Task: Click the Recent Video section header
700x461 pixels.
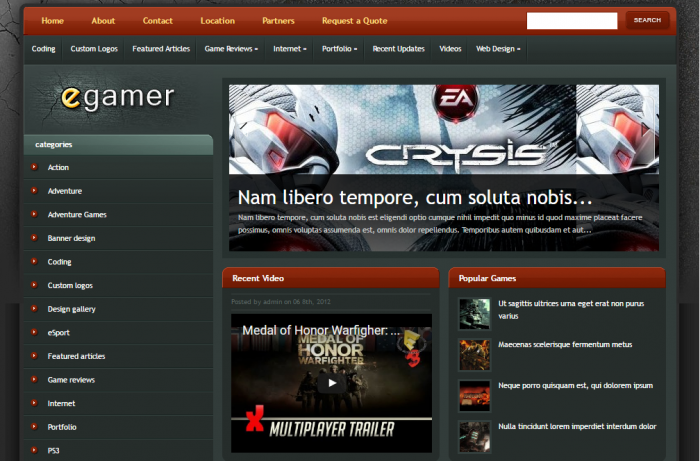Action: click(x=330, y=278)
